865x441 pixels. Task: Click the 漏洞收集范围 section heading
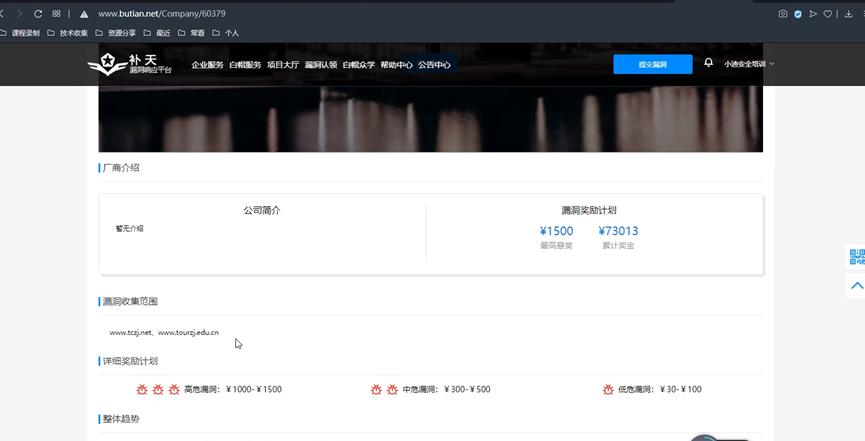click(130, 301)
